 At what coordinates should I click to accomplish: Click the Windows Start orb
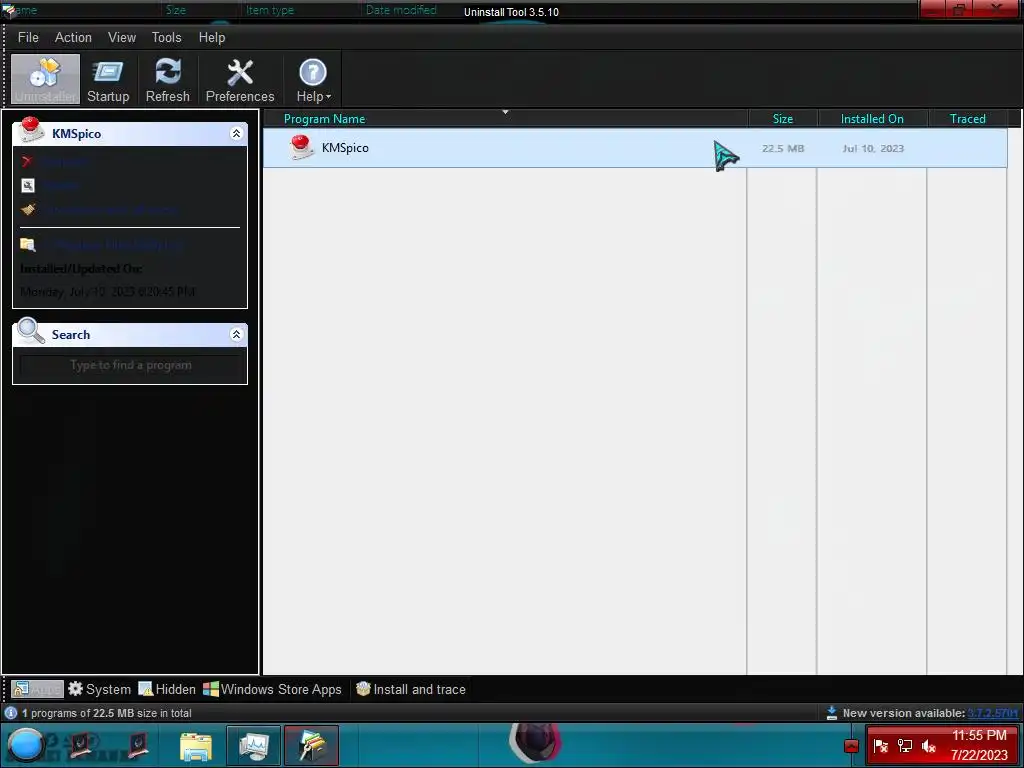pyautogui.click(x=25, y=744)
